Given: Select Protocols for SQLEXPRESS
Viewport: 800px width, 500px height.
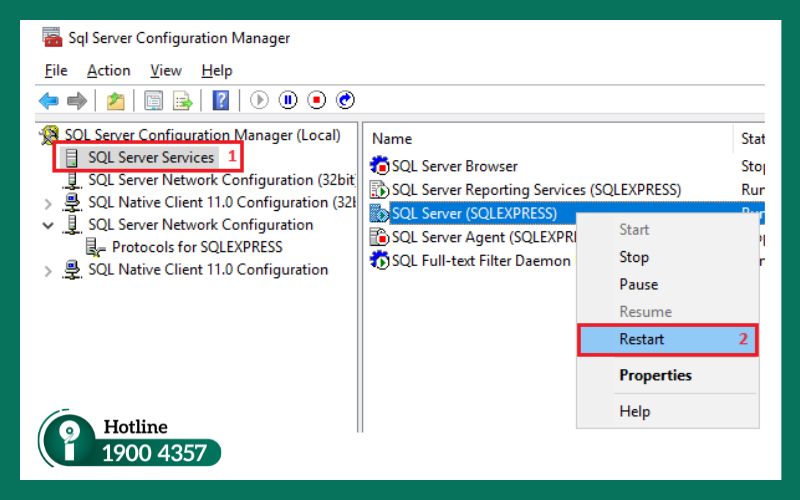Looking at the screenshot, I should 197,247.
